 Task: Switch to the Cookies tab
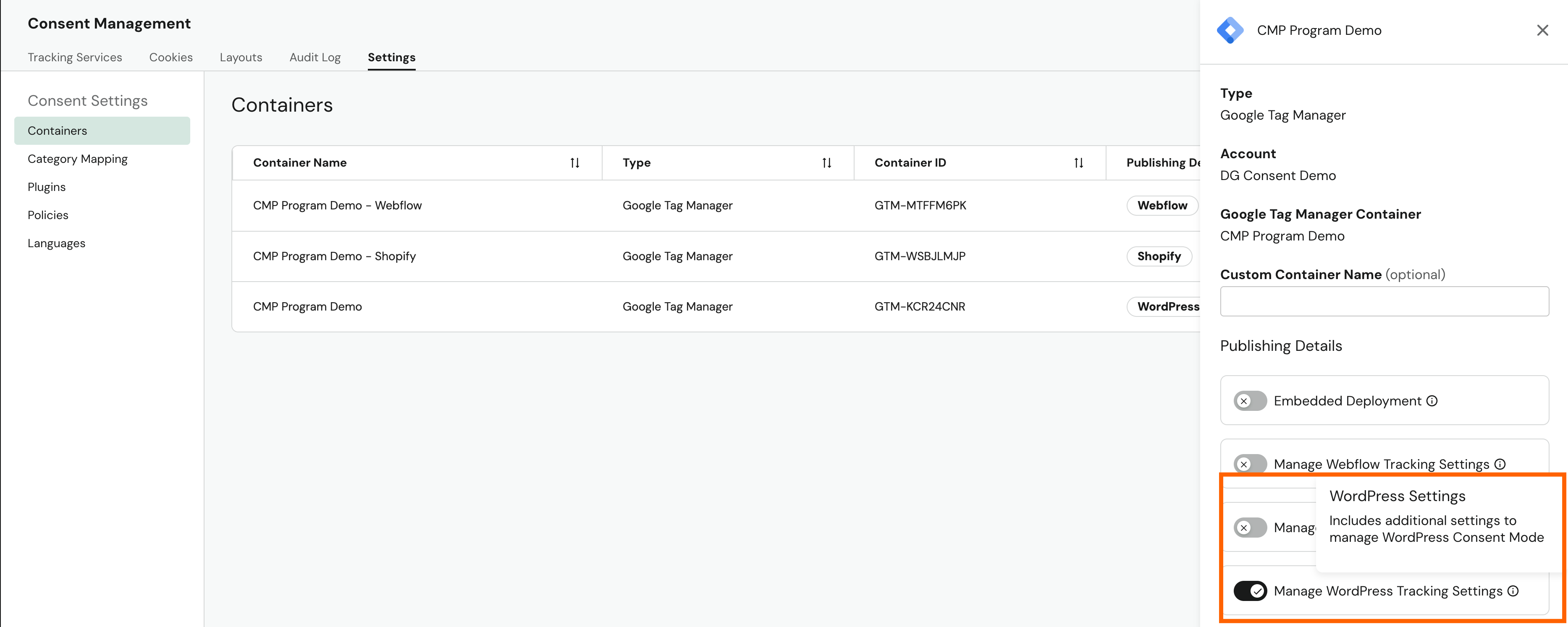170,57
